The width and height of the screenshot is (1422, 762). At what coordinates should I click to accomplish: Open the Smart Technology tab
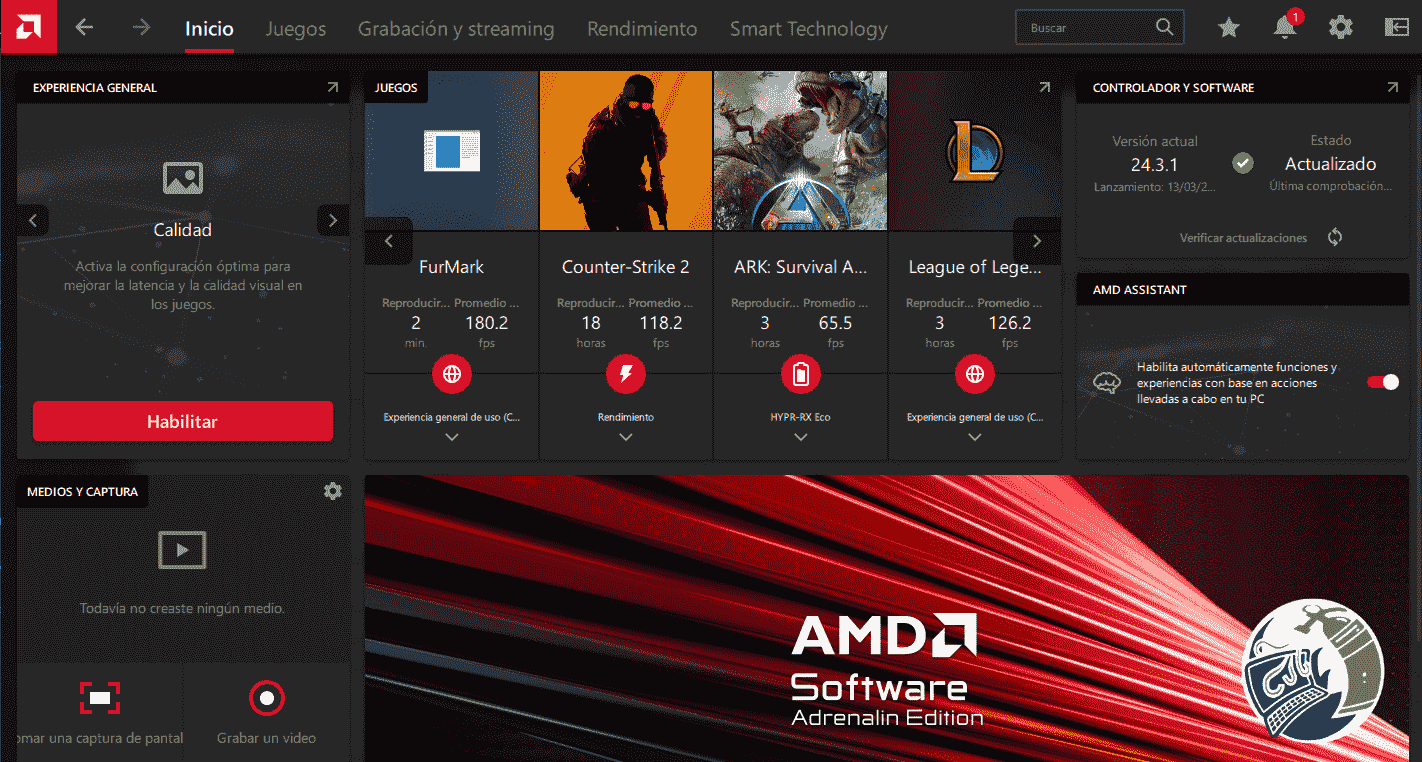pyautogui.click(x=809, y=29)
